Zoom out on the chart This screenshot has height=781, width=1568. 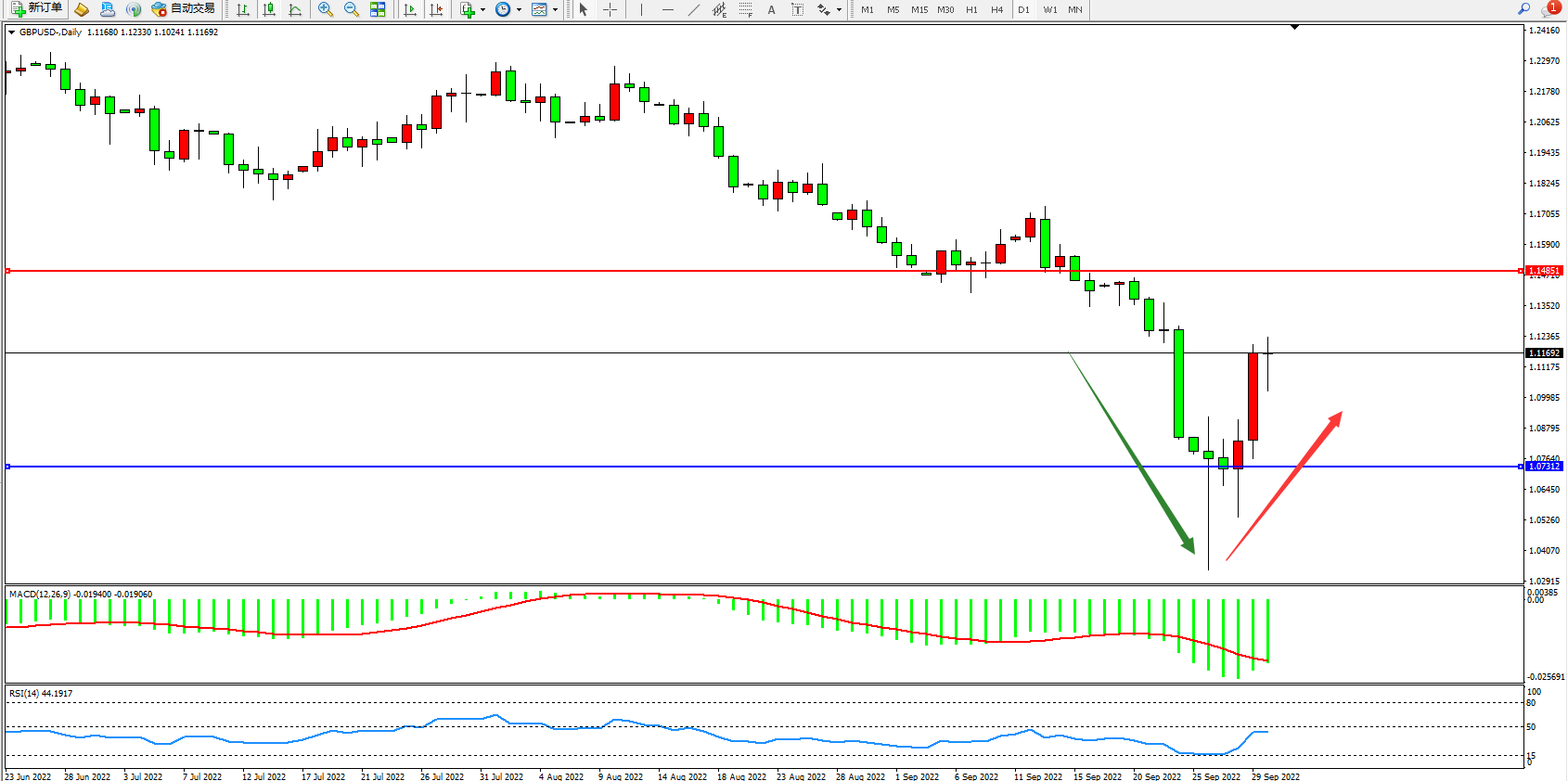[x=352, y=9]
